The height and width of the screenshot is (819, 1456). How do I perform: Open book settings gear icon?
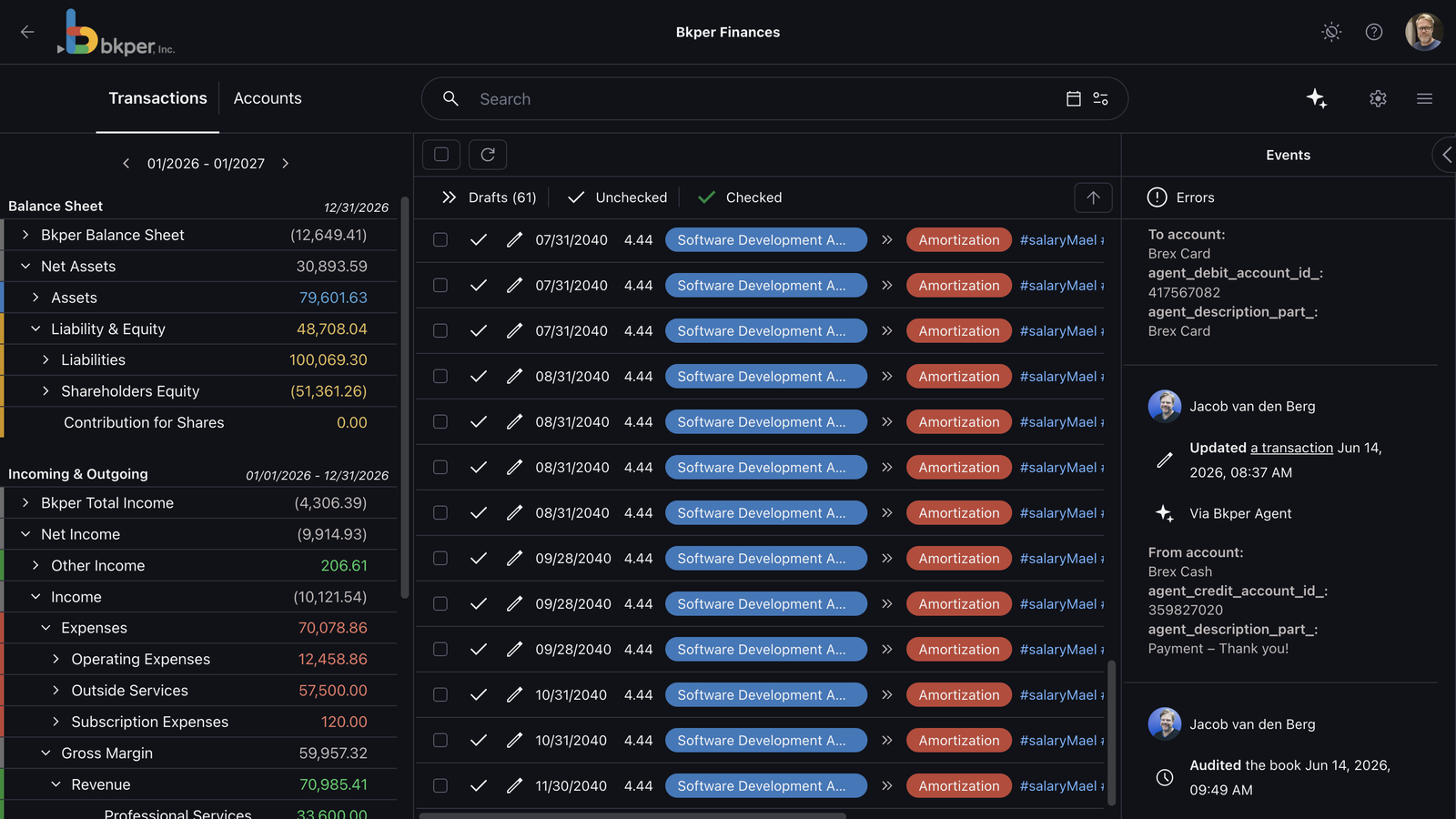[x=1378, y=98]
